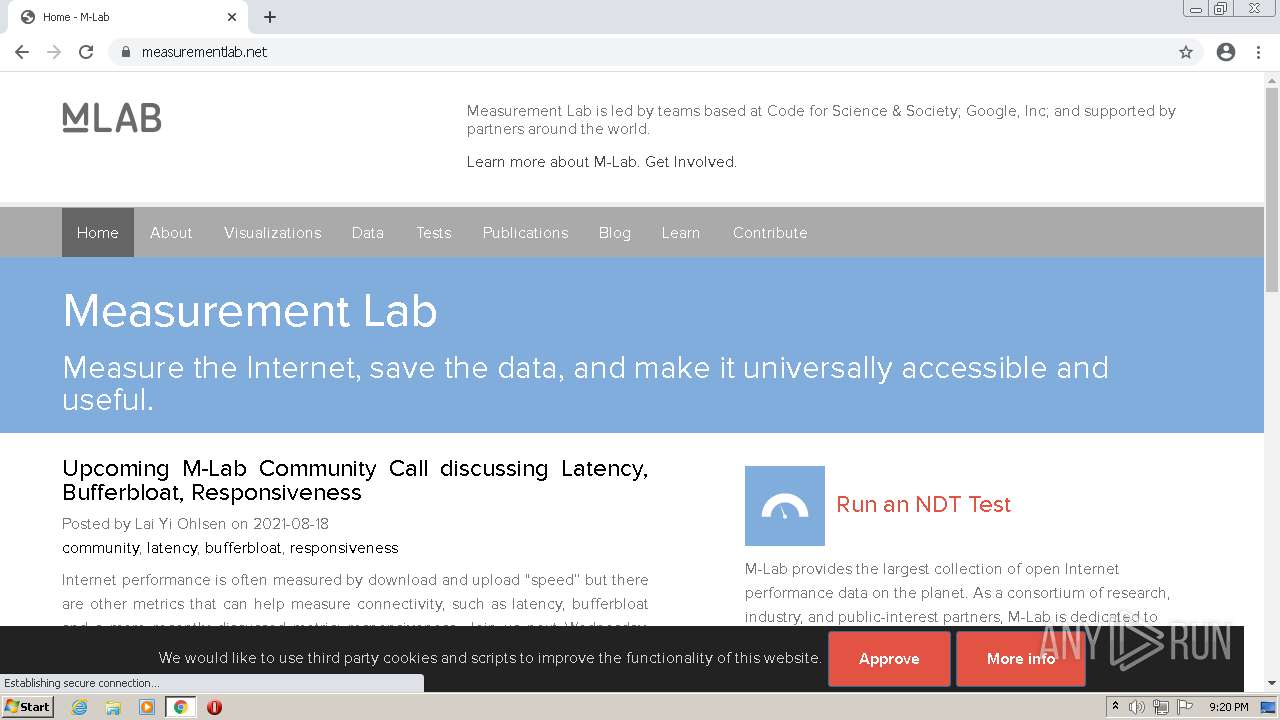Go to the Blog menu item
The width and height of the screenshot is (1280, 720).
point(615,232)
